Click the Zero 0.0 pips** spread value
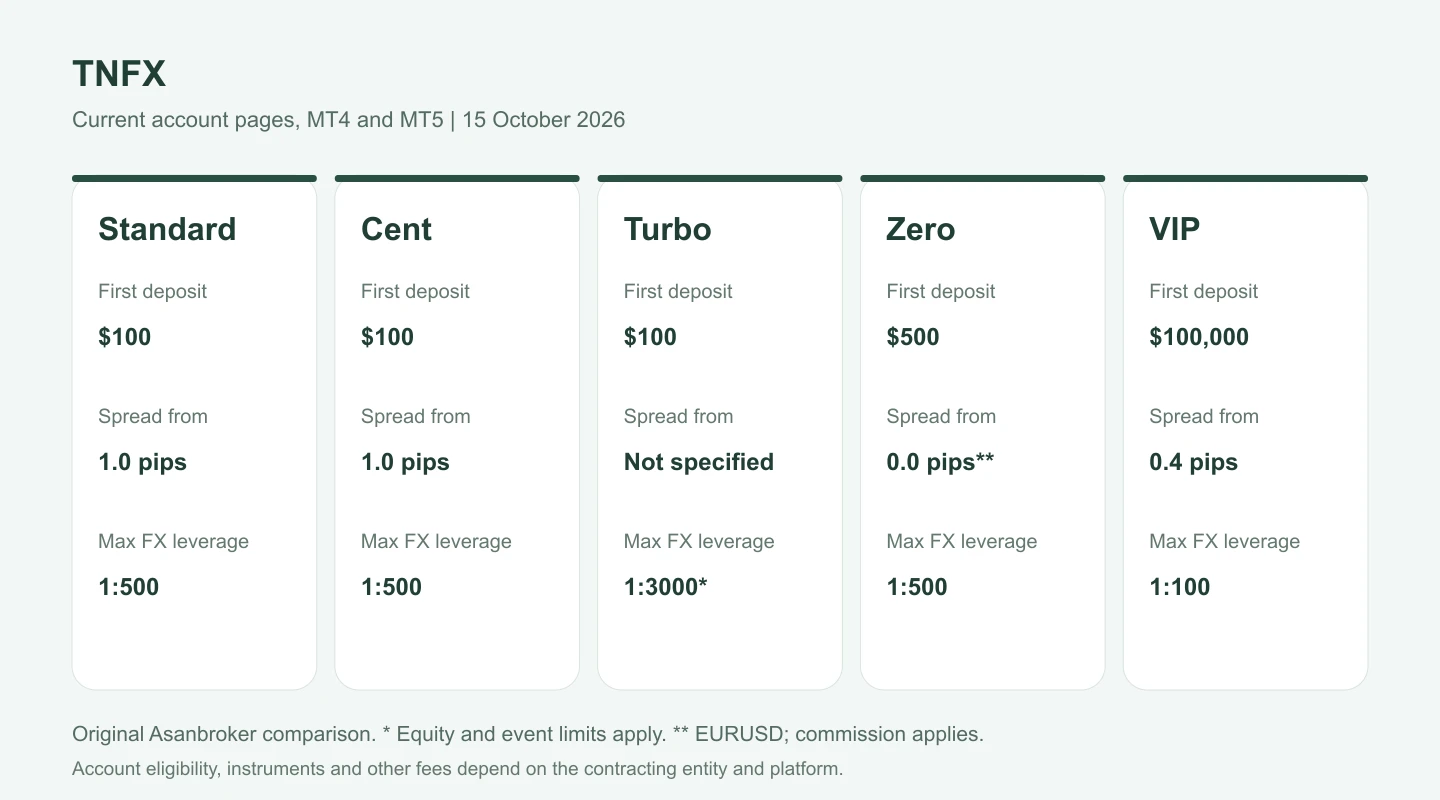Viewport: 1440px width, 800px height. (x=940, y=462)
